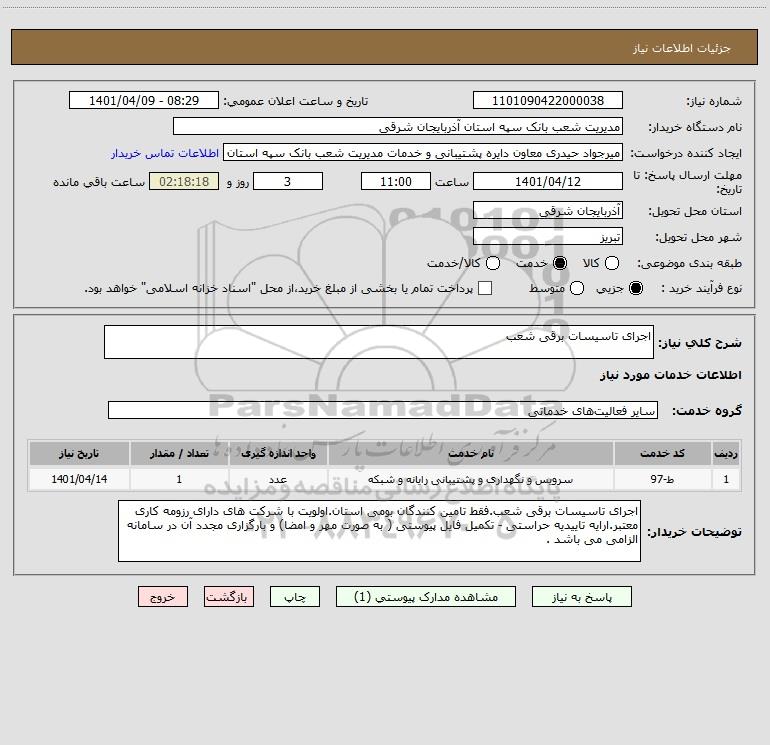Image resolution: width=770 pixels, height=745 pixels.
Task: Click announcement date field 1401/04/09 - 08:29
Action: pos(144,100)
